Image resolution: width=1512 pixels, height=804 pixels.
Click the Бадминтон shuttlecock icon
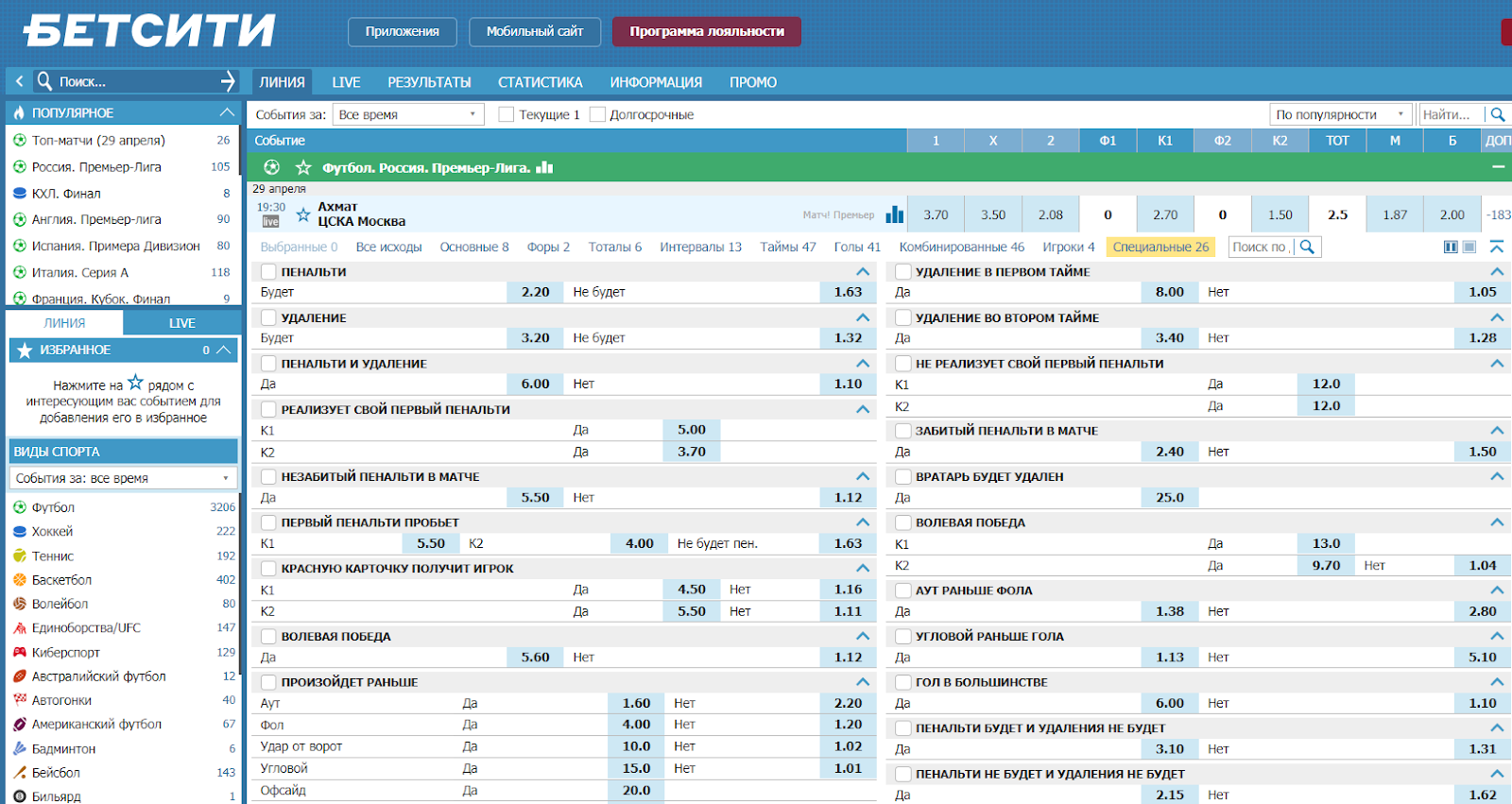[x=20, y=748]
